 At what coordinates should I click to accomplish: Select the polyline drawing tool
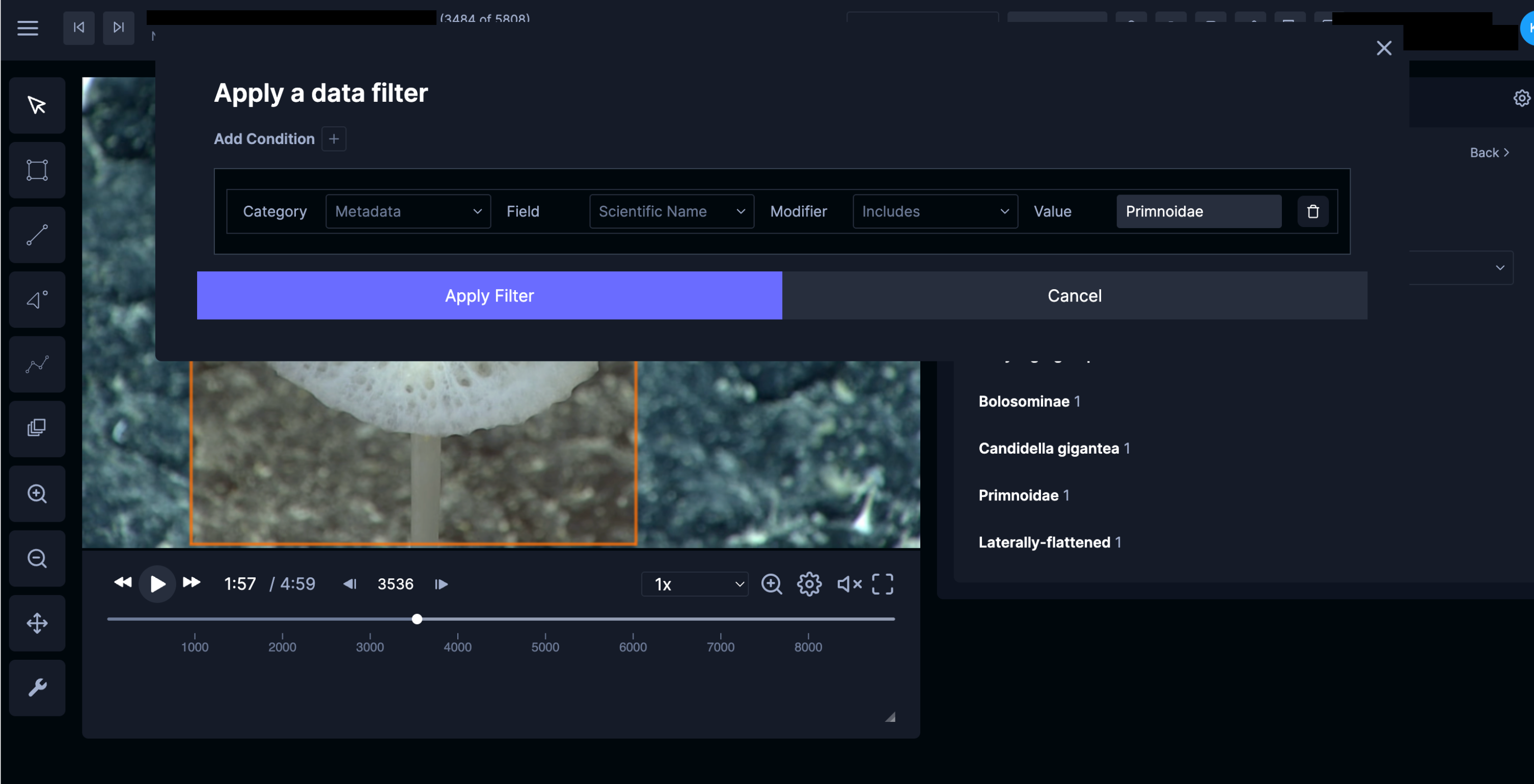click(x=37, y=365)
